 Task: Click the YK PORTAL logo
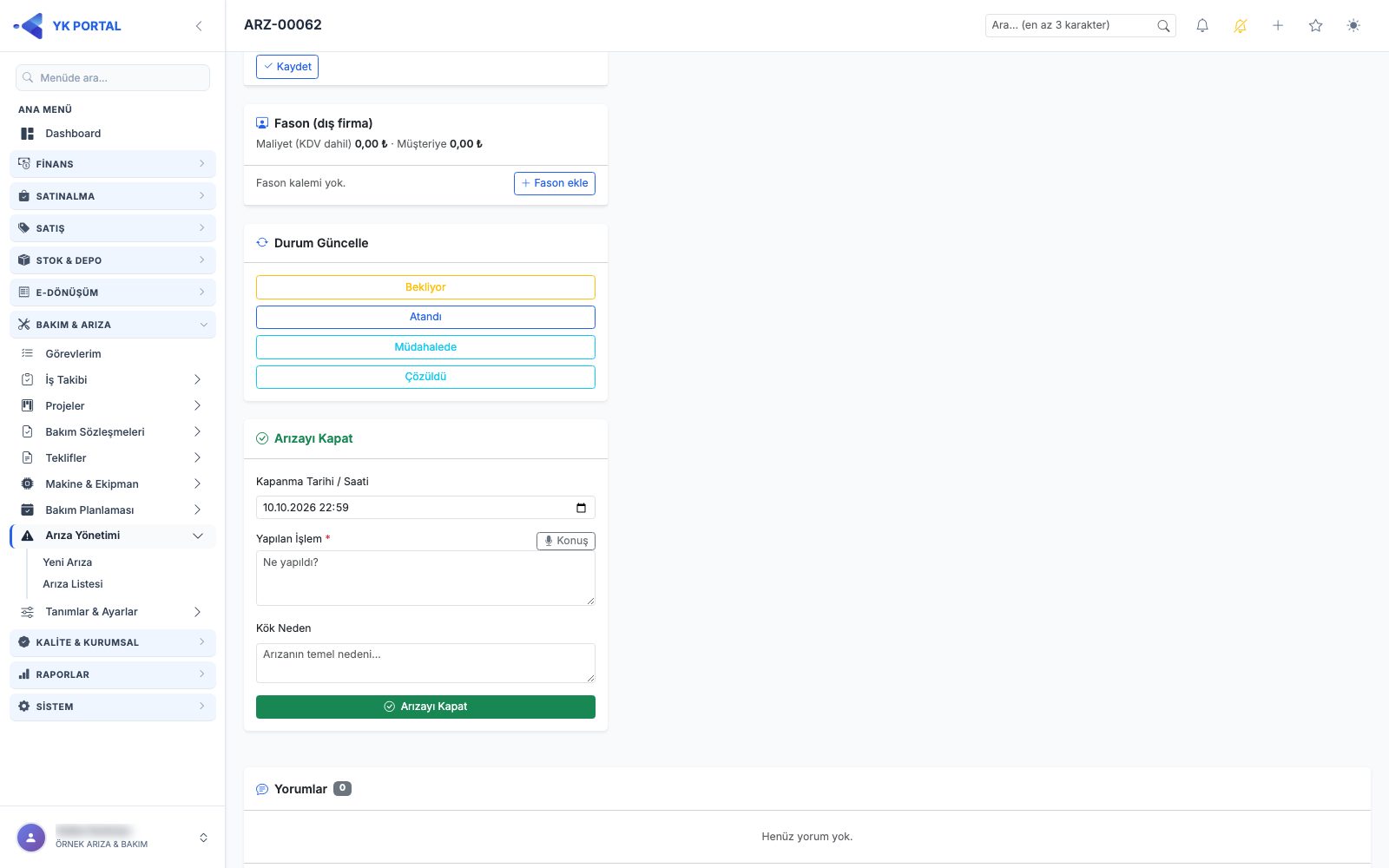tap(68, 26)
